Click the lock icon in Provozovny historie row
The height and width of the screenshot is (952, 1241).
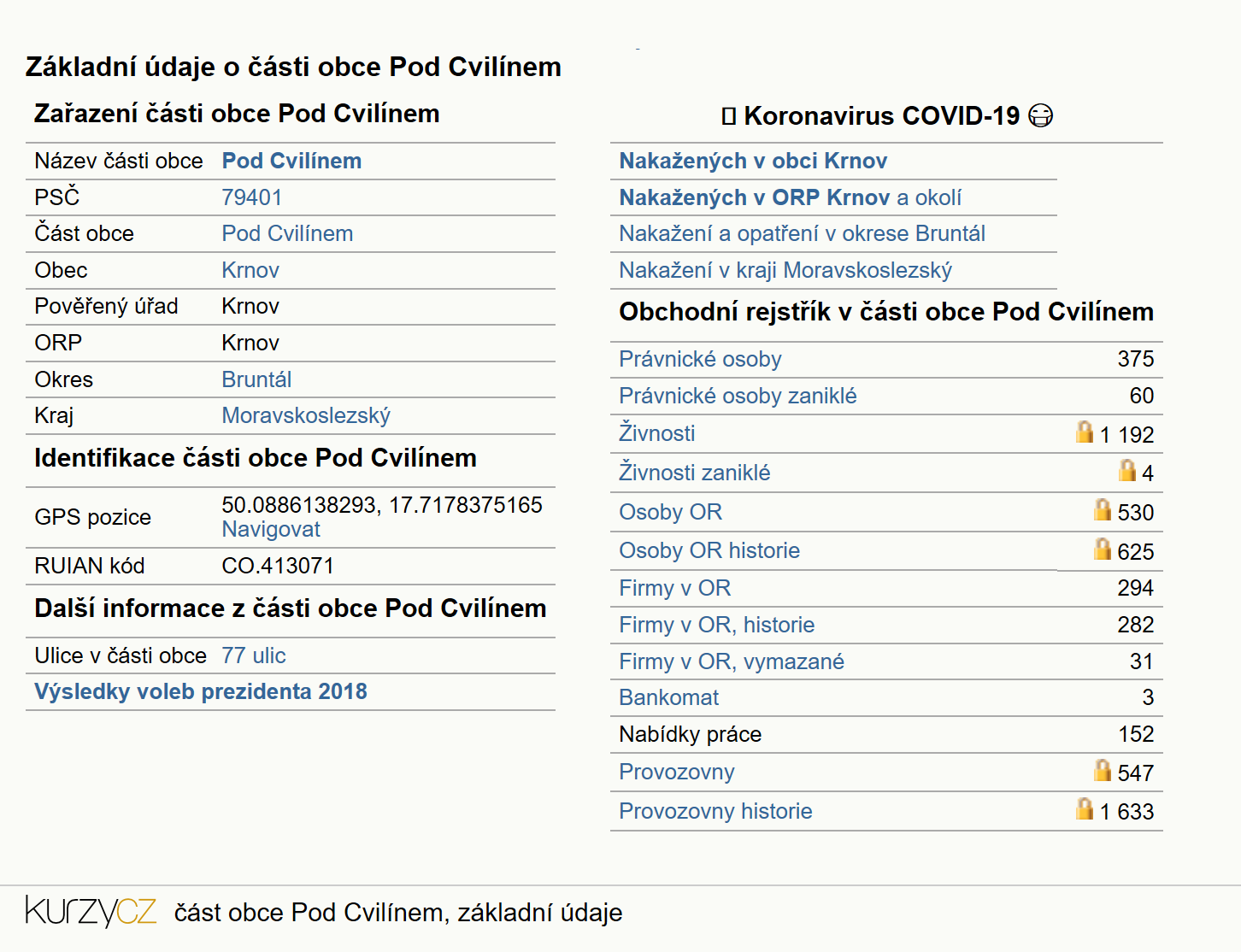coord(1085,808)
